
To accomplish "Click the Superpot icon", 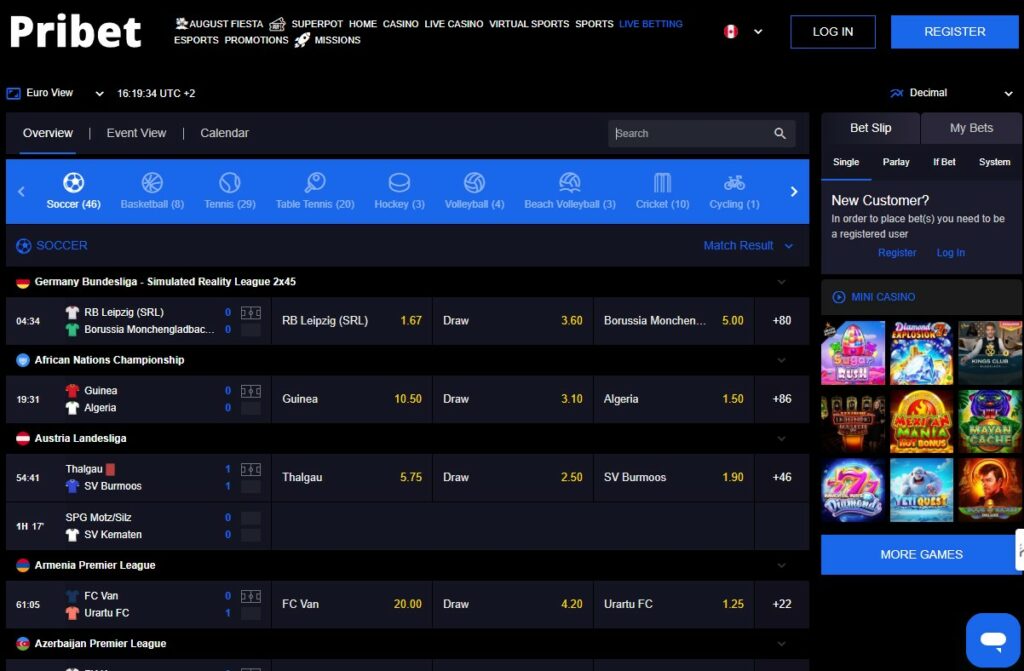I will pyautogui.click(x=277, y=24).
